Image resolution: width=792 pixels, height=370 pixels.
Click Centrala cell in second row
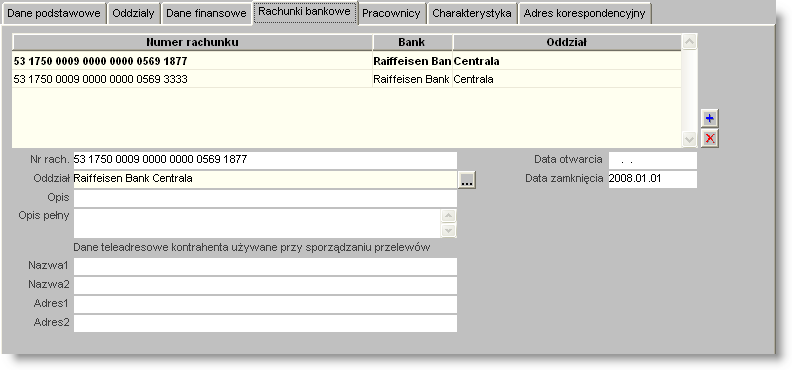567,79
